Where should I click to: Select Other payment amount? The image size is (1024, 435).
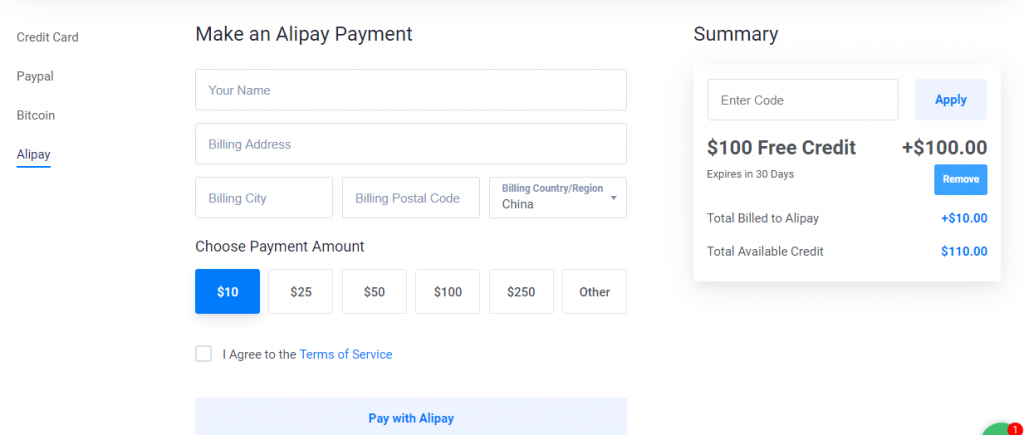point(594,292)
